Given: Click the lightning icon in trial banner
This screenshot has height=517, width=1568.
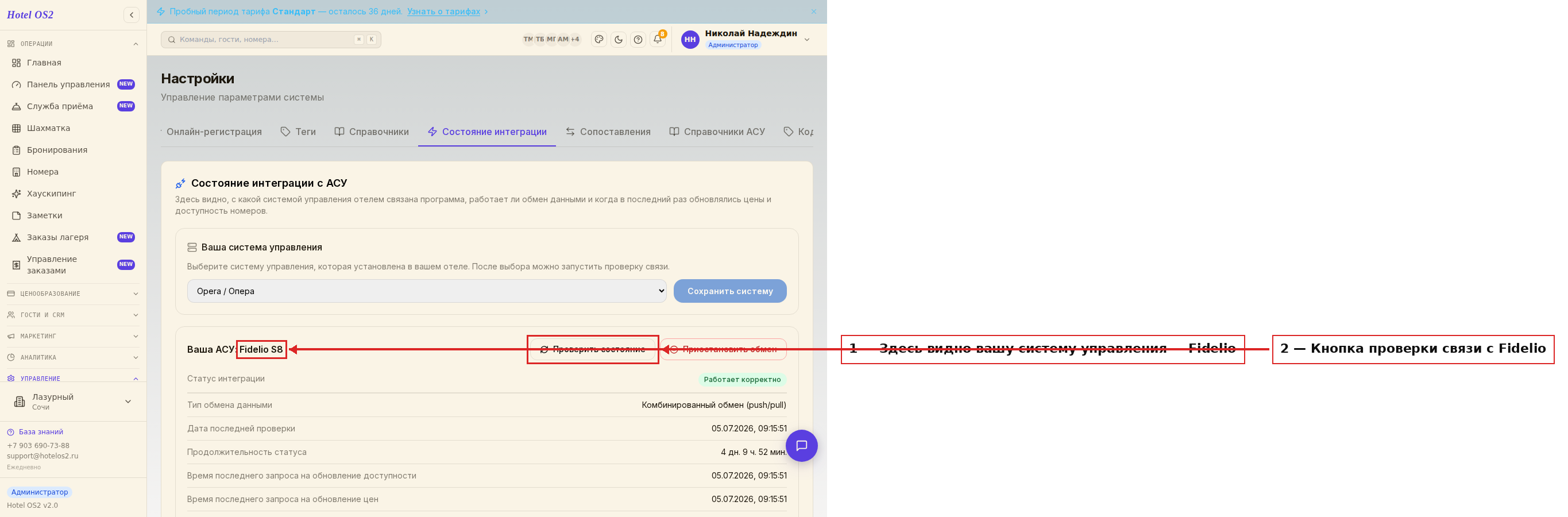Looking at the screenshot, I should point(161,11).
